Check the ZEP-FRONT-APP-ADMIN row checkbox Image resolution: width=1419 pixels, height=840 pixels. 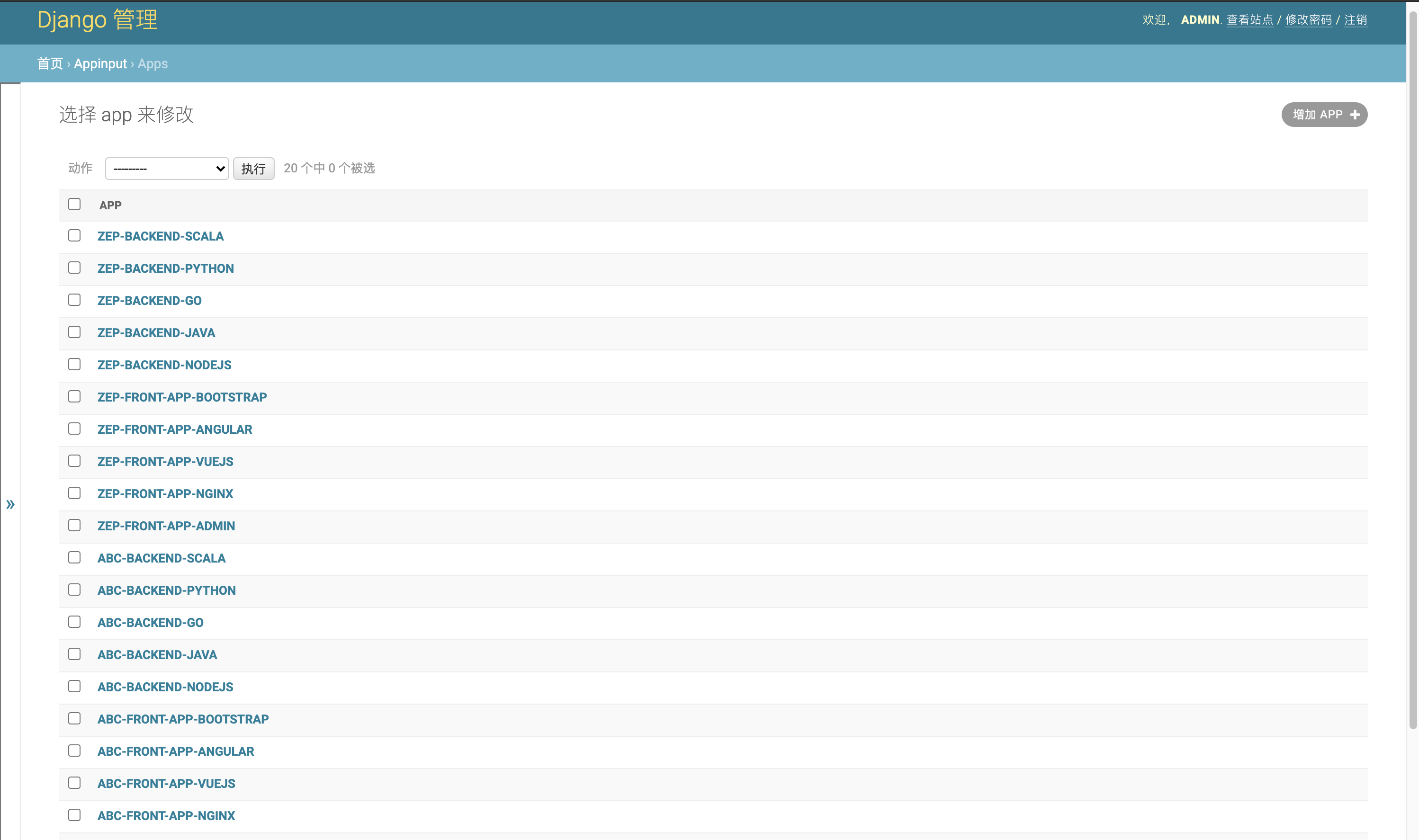click(74, 525)
